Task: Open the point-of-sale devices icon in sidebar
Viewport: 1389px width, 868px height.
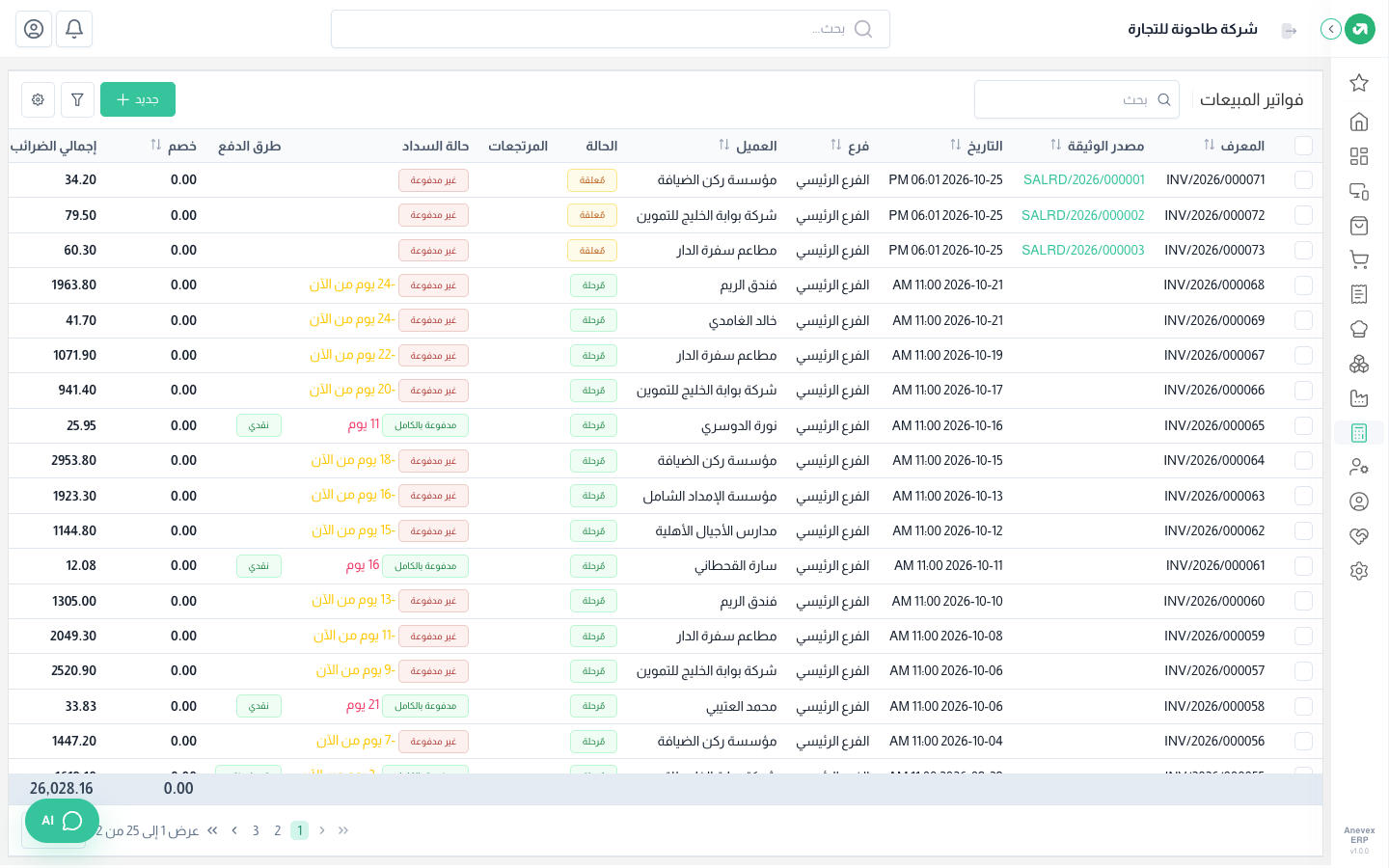Action: [1359, 191]
